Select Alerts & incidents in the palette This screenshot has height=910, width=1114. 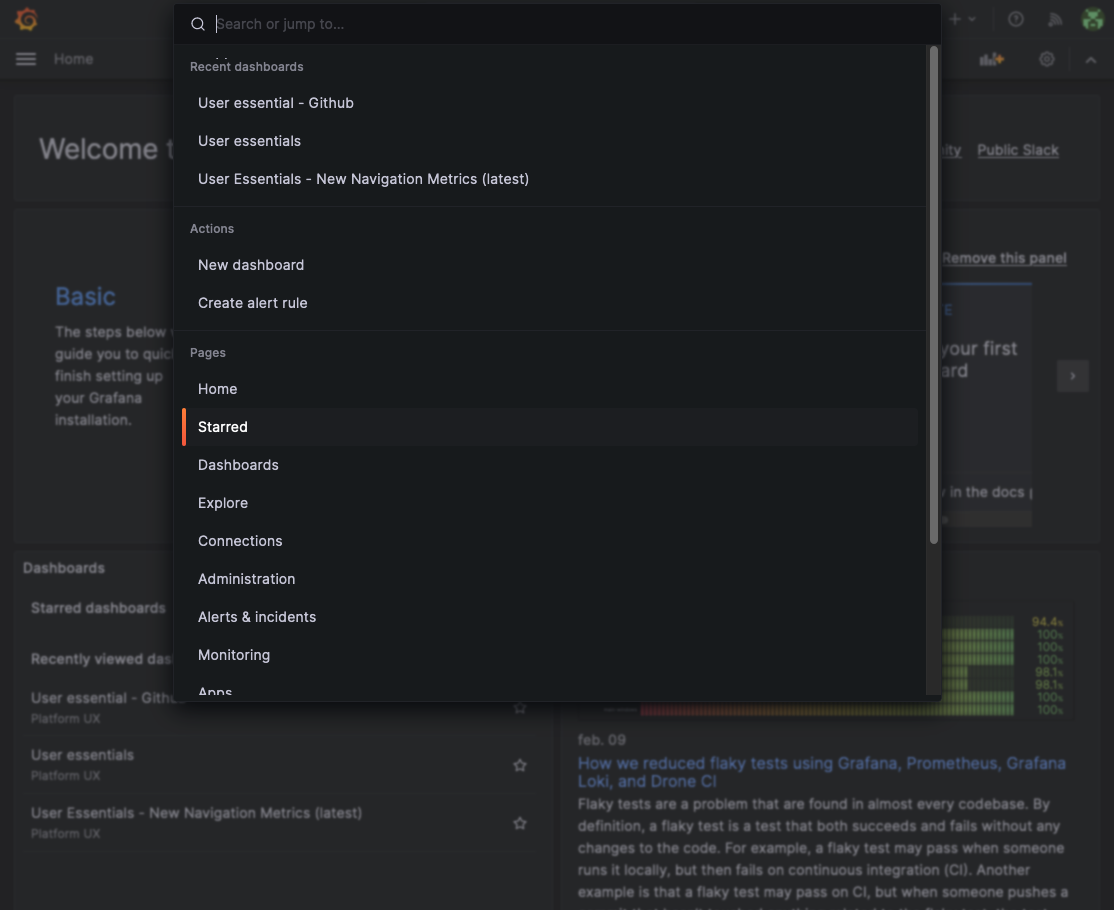click(x=257, y=617)
